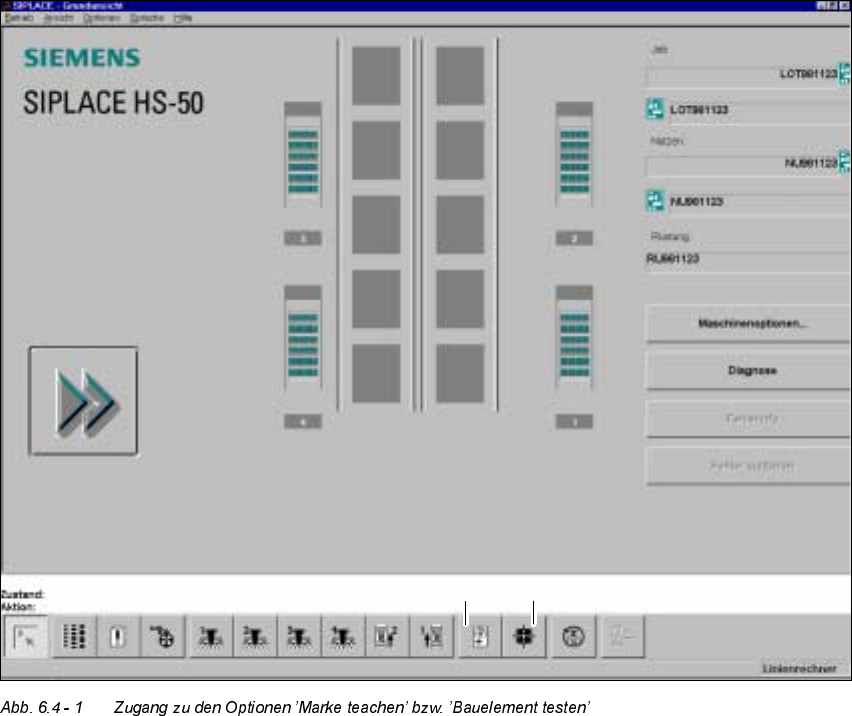Viewport: 852px width, 716px height.
Task: Click the round clock-like toolbar icon
Action: tap(573, 636)
